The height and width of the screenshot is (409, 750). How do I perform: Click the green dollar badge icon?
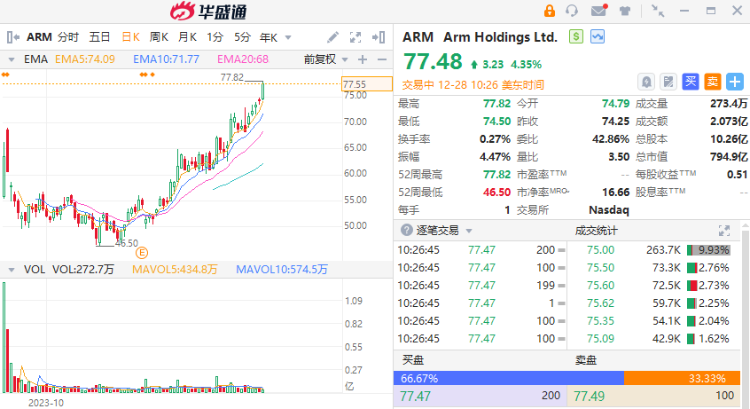click(x=576, y=36)
